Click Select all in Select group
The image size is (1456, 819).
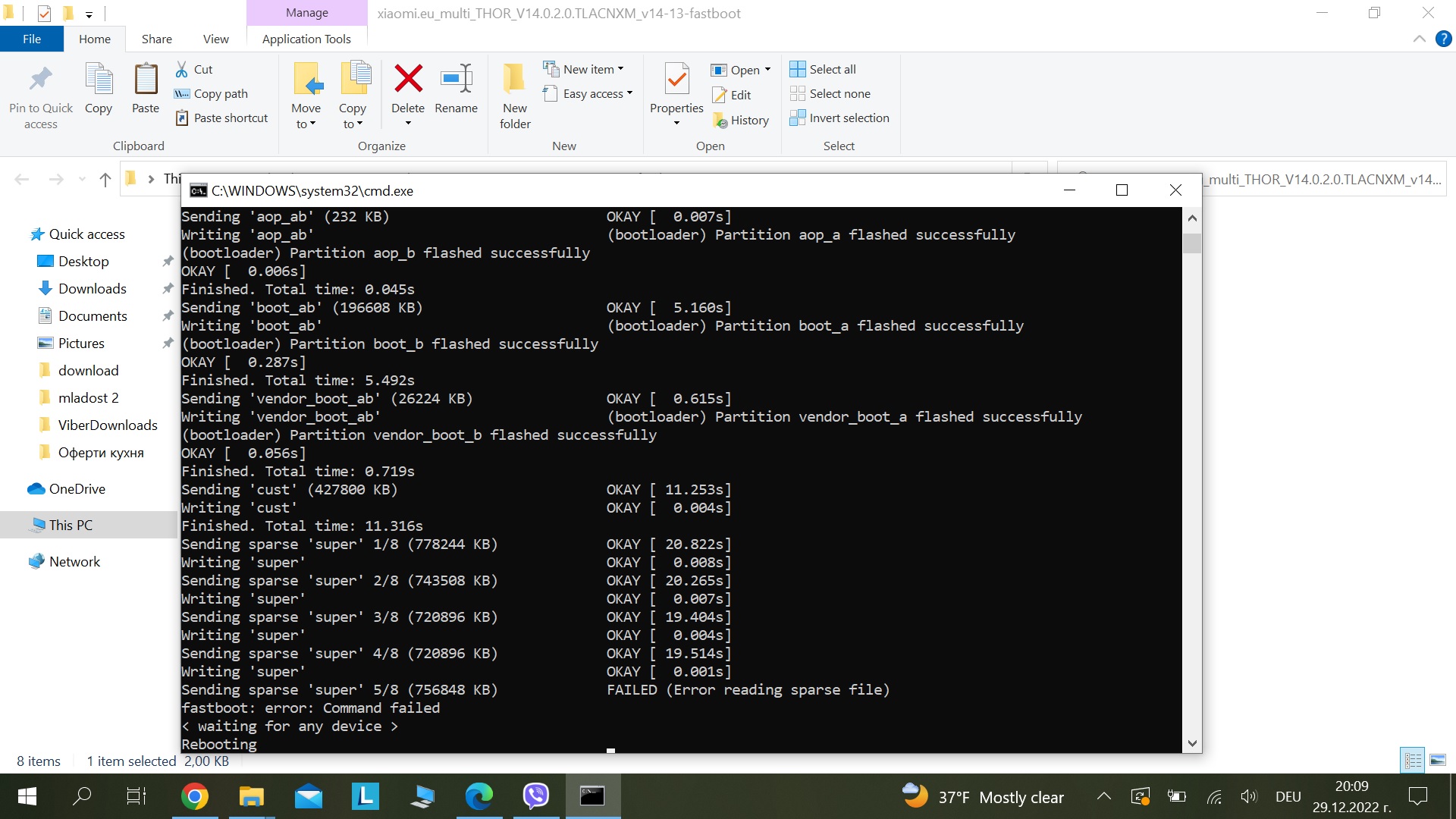(x=823, y=69)
